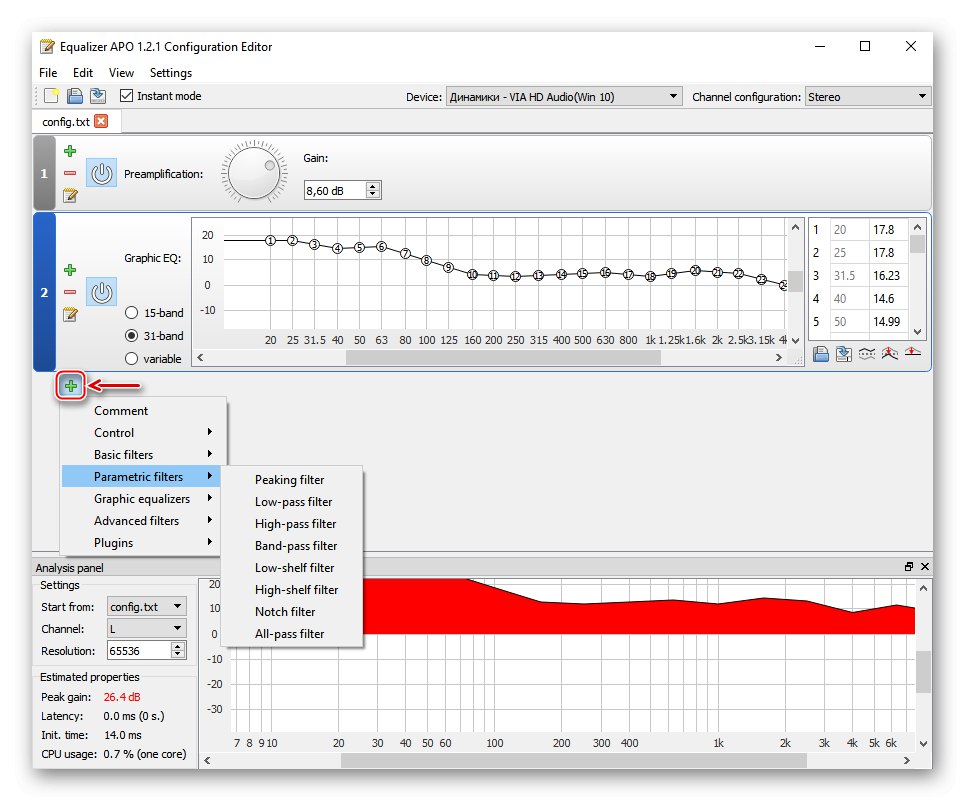This screenshot has height=801, width=965.
Task: Open the Channel configuration dropdown
Action: 867,97
